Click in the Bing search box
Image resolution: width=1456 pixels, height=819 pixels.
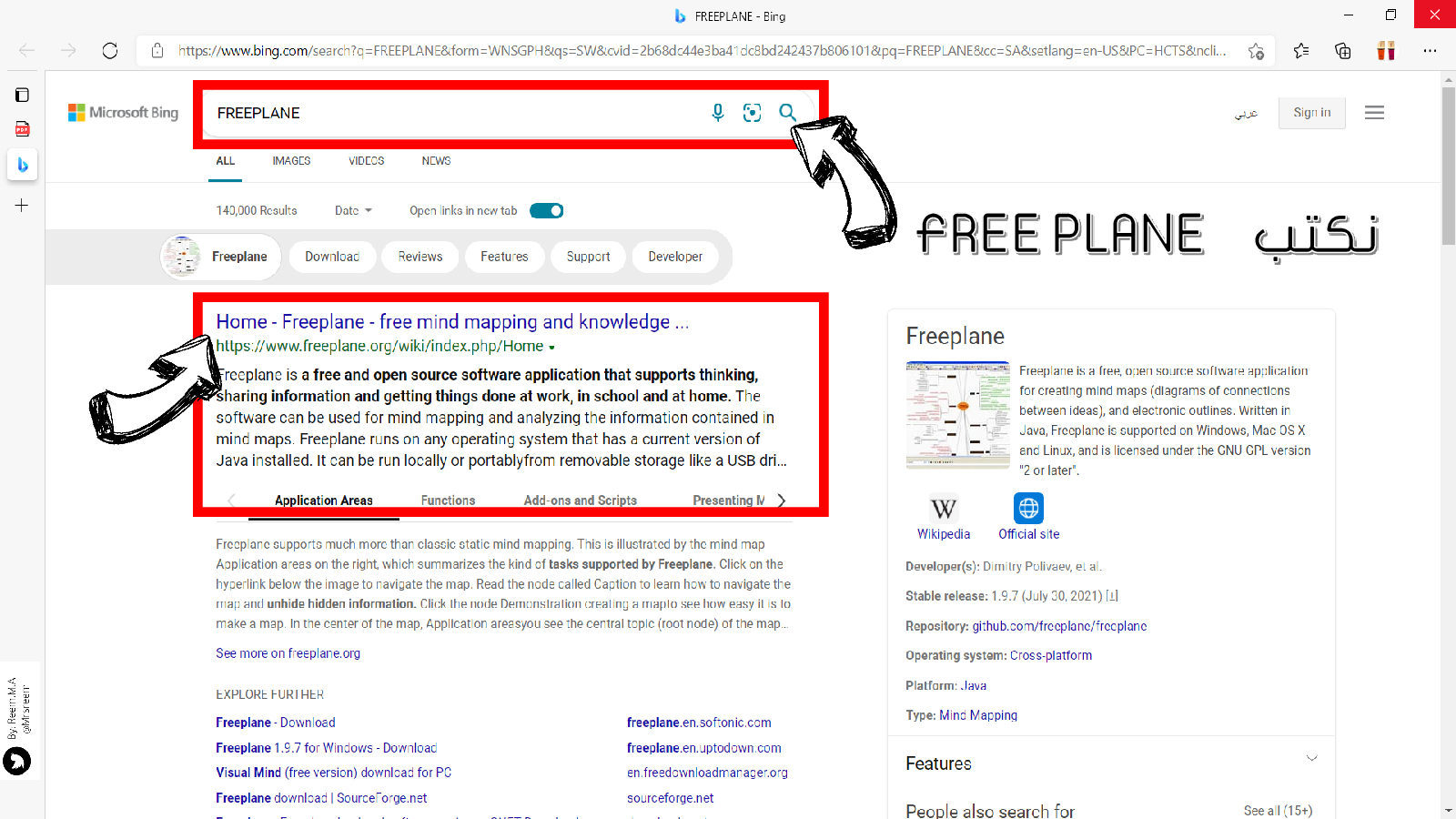click(455, 113)
